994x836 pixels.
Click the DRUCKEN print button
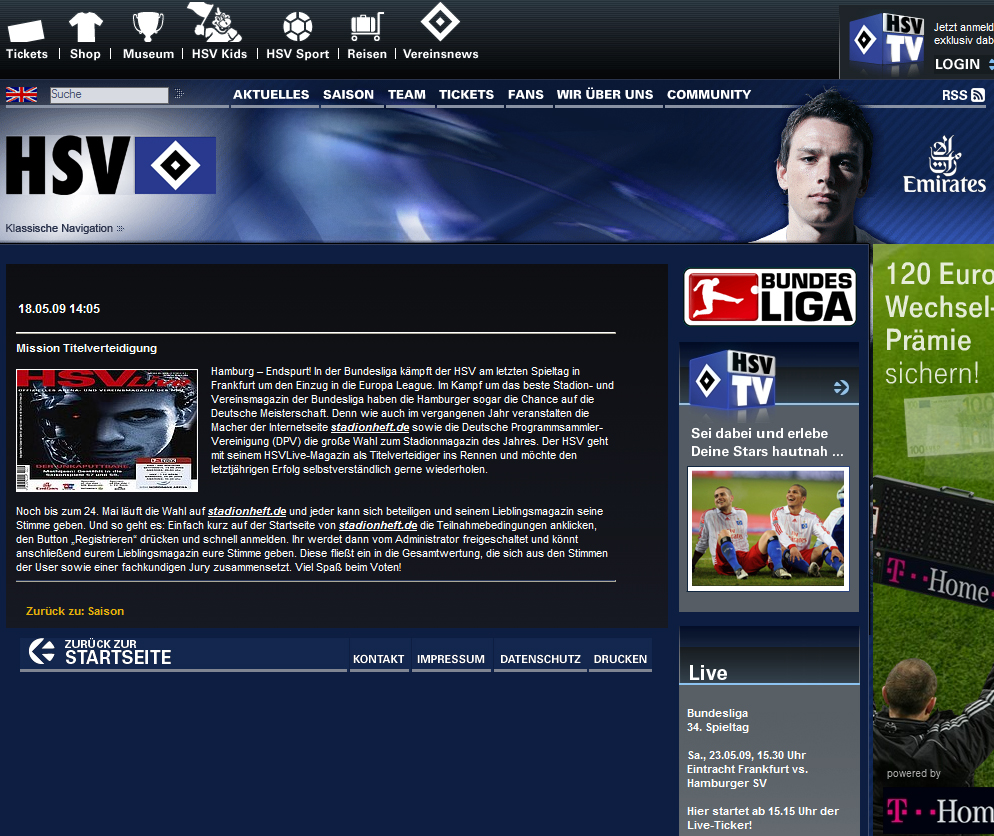pyautogui.click(x=620, y=659)
